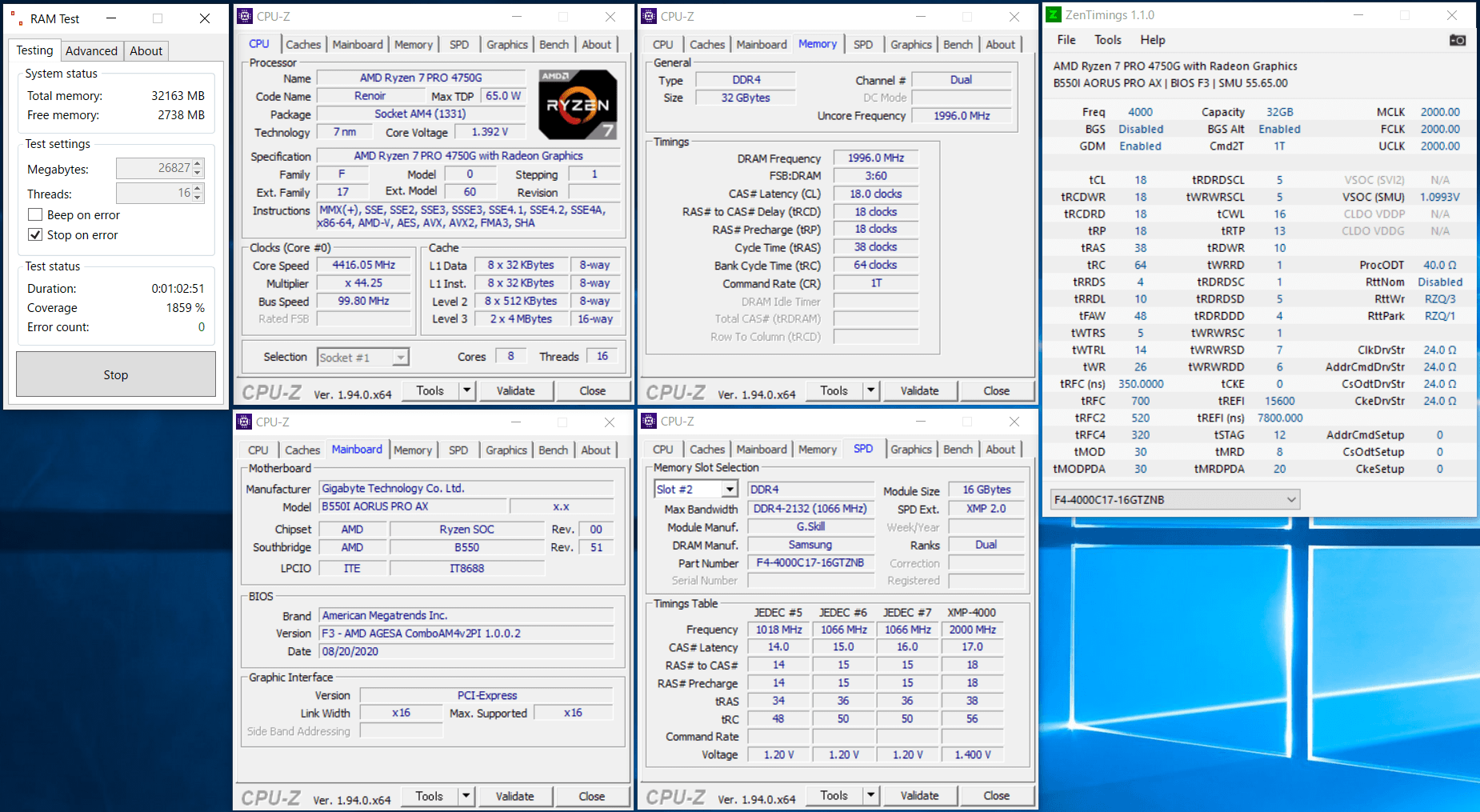1480x812 pixels.
Task: Click the DRAM Frequency value '1996.0 MHz'
Action: [x=876, y=158]
